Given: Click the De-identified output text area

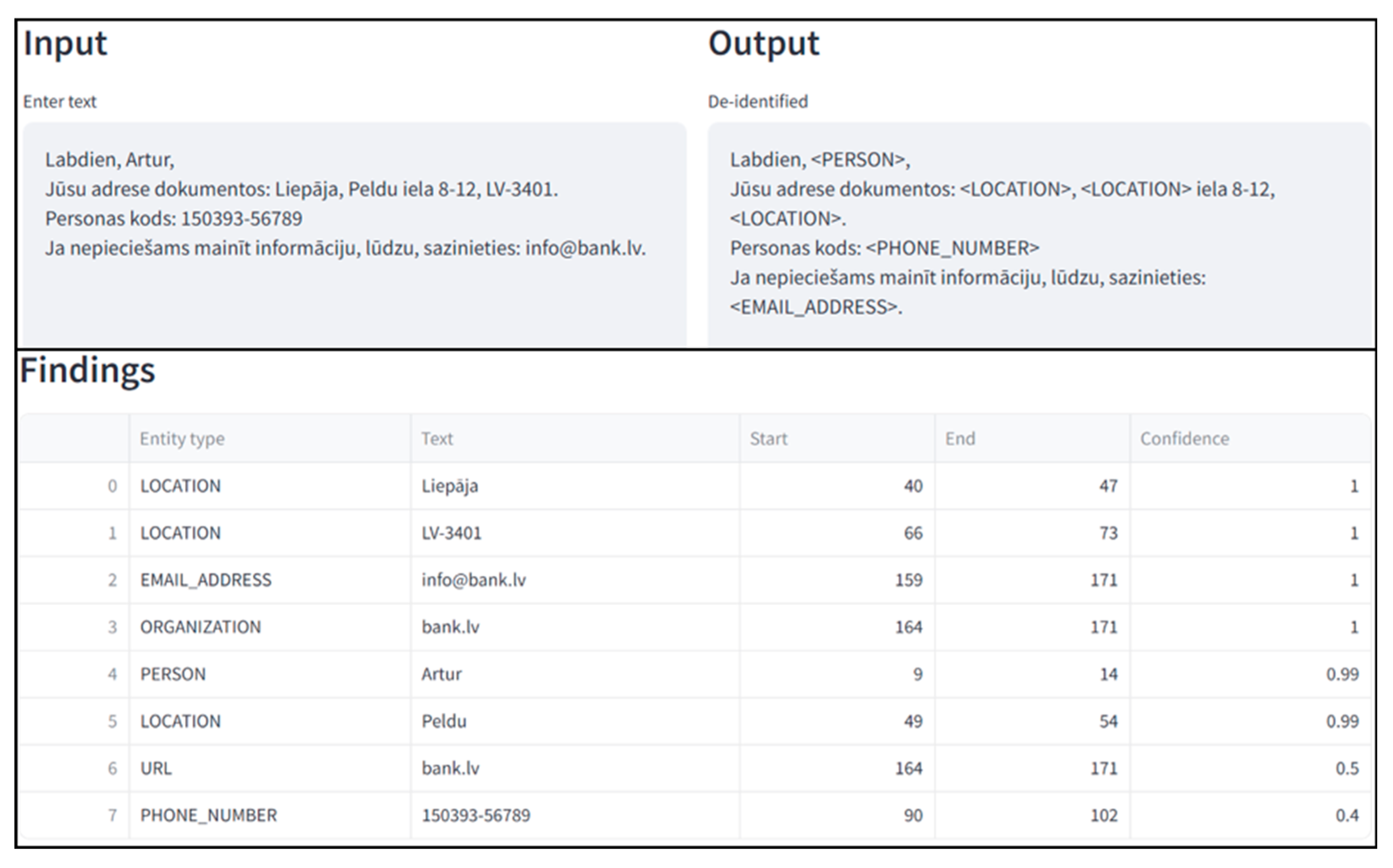Looking at the screenshot, I should [x=1039, y=234].
